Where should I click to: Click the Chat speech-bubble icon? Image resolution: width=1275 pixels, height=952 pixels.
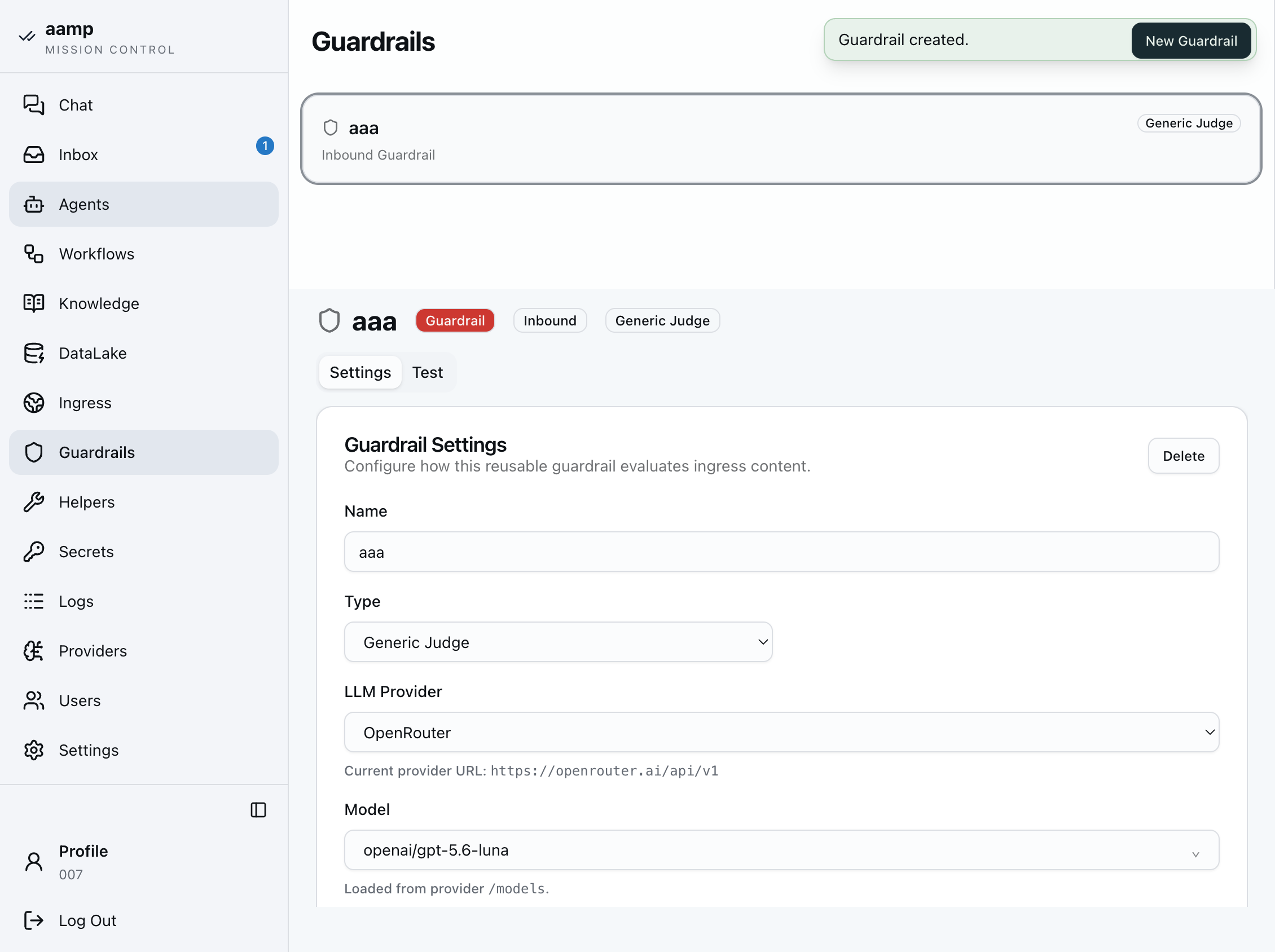33,105
